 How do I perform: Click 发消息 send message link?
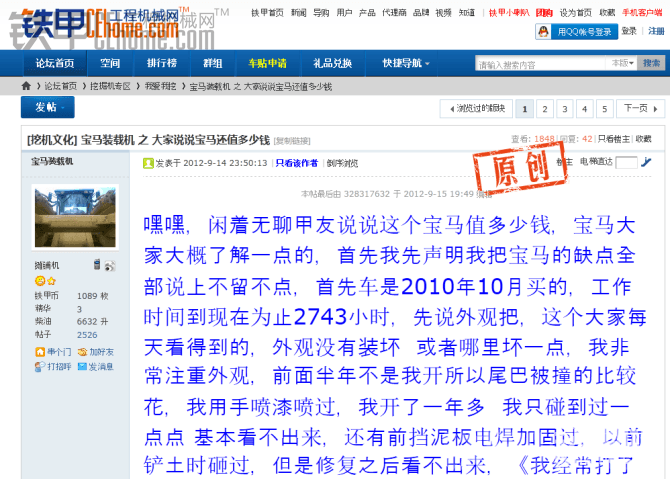[101, 367]
